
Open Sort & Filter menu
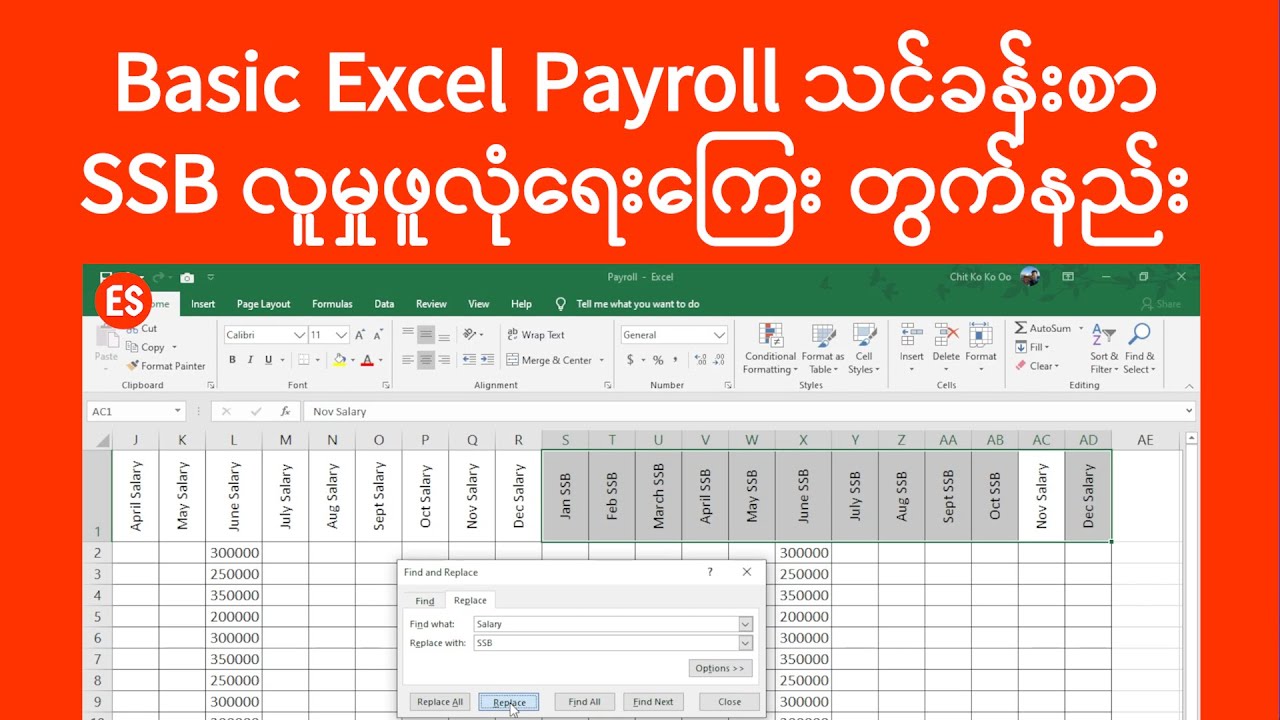tap(1104, 349)
